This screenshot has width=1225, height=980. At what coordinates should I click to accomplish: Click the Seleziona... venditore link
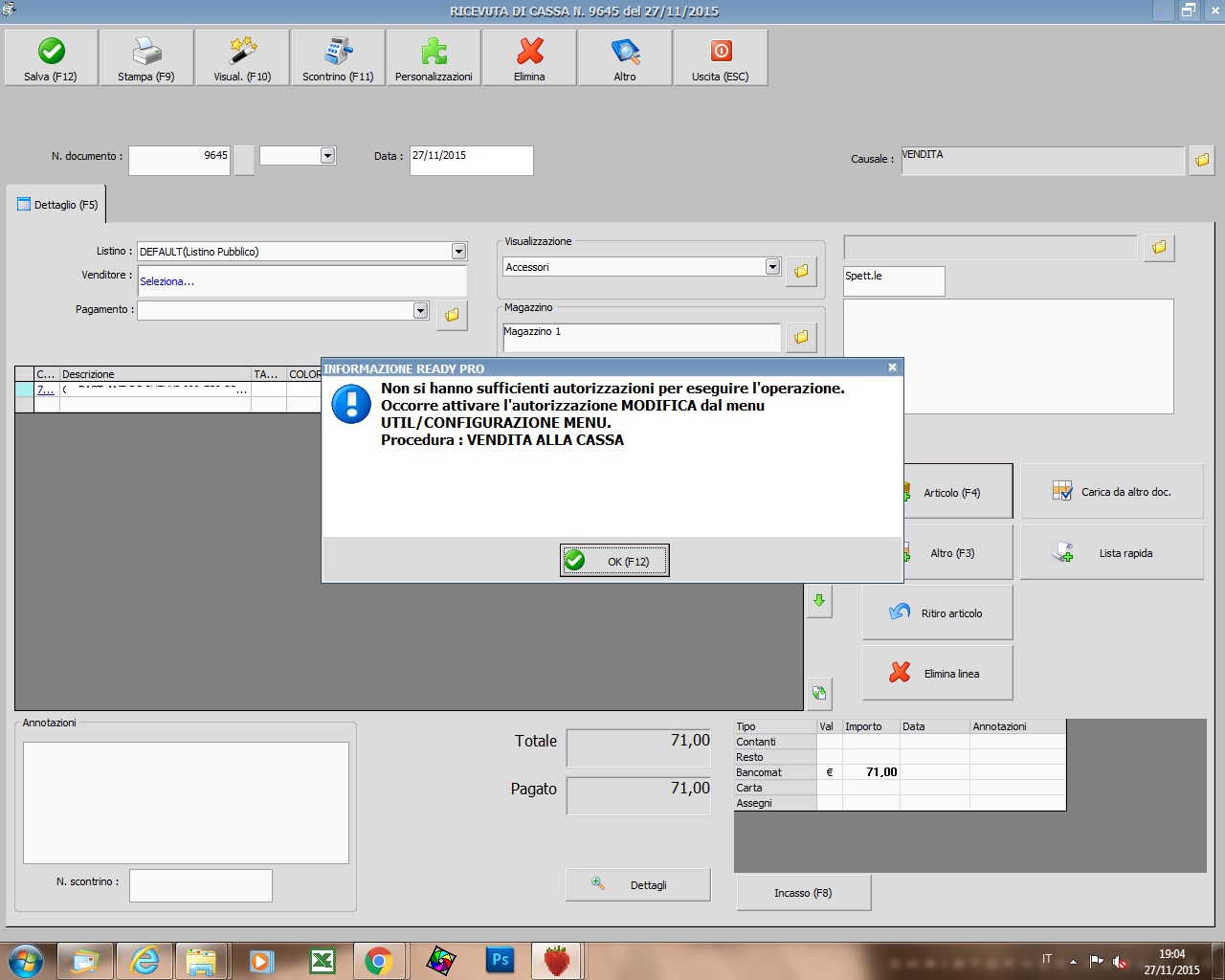click(167, 281)
